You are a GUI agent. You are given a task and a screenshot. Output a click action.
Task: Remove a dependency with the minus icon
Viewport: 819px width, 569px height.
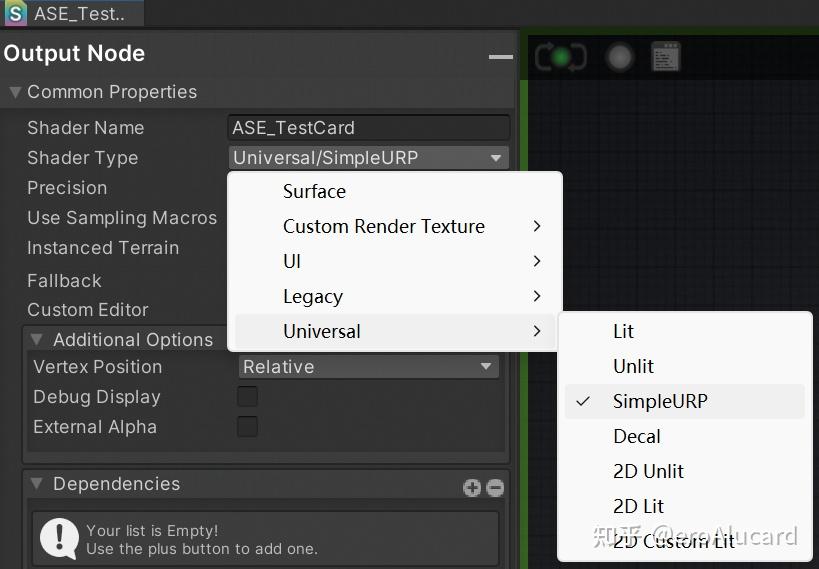tap(494, 487)
